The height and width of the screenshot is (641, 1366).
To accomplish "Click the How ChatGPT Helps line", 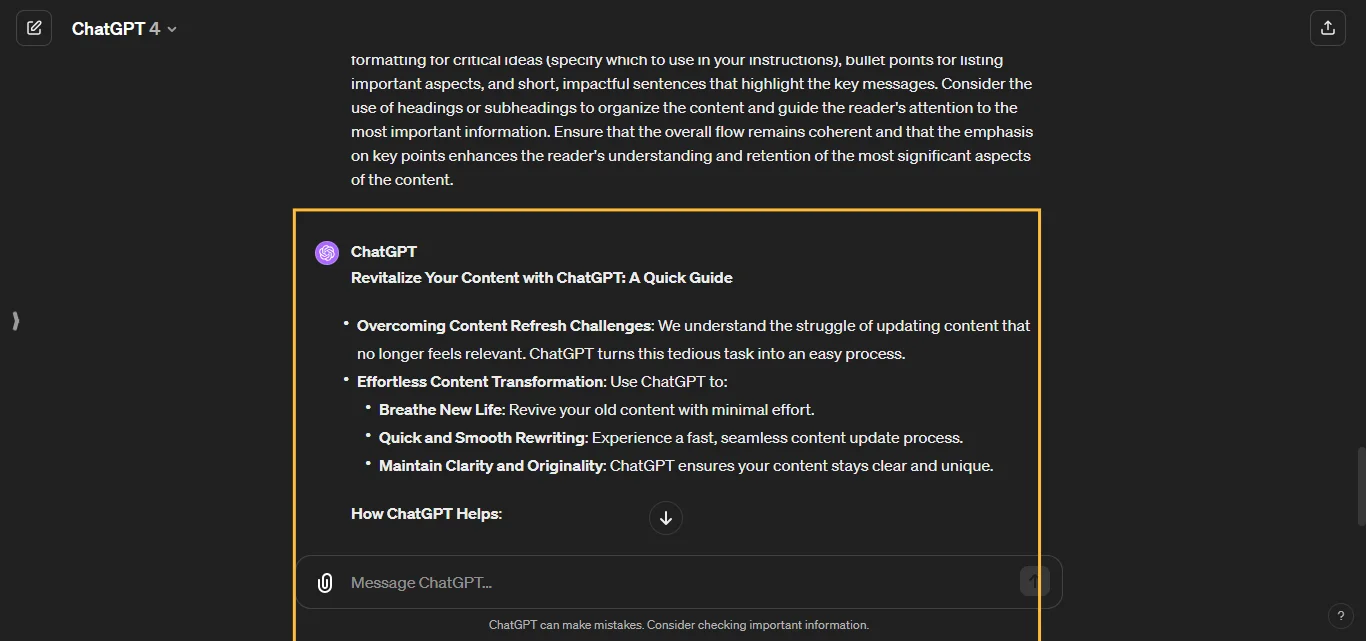I will coord(426,513).
